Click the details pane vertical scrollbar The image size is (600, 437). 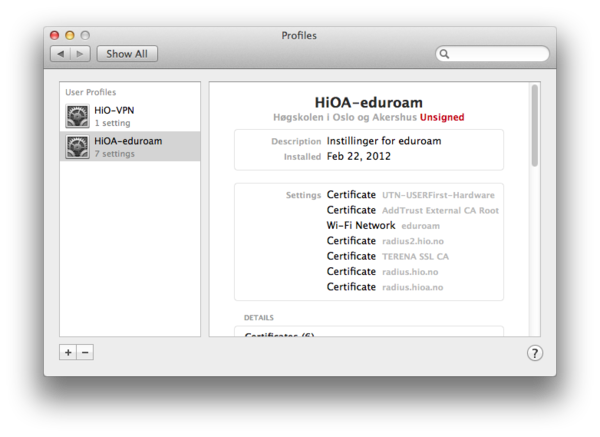coord(535,126)
